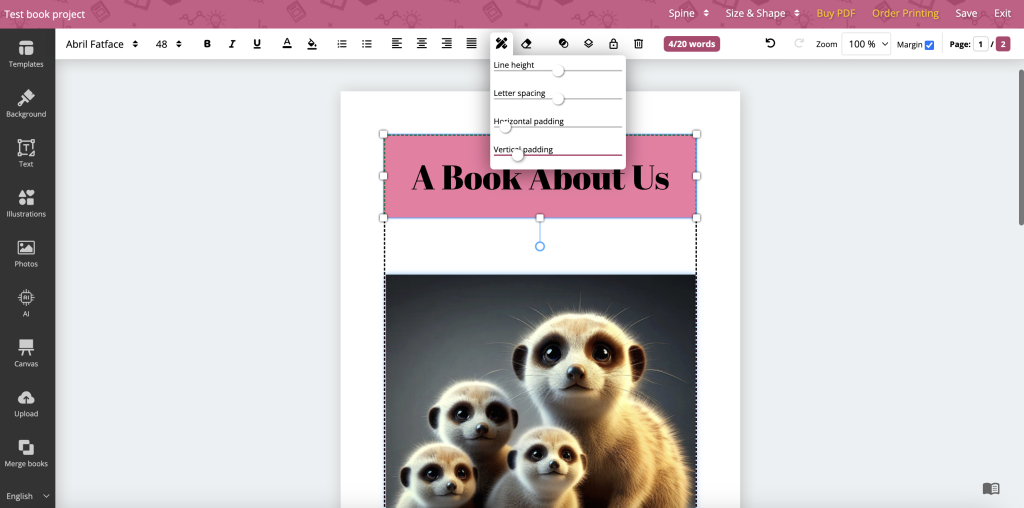Justify the text
This screenshot has height=508, width=1024.
click(x=472, y=44)
